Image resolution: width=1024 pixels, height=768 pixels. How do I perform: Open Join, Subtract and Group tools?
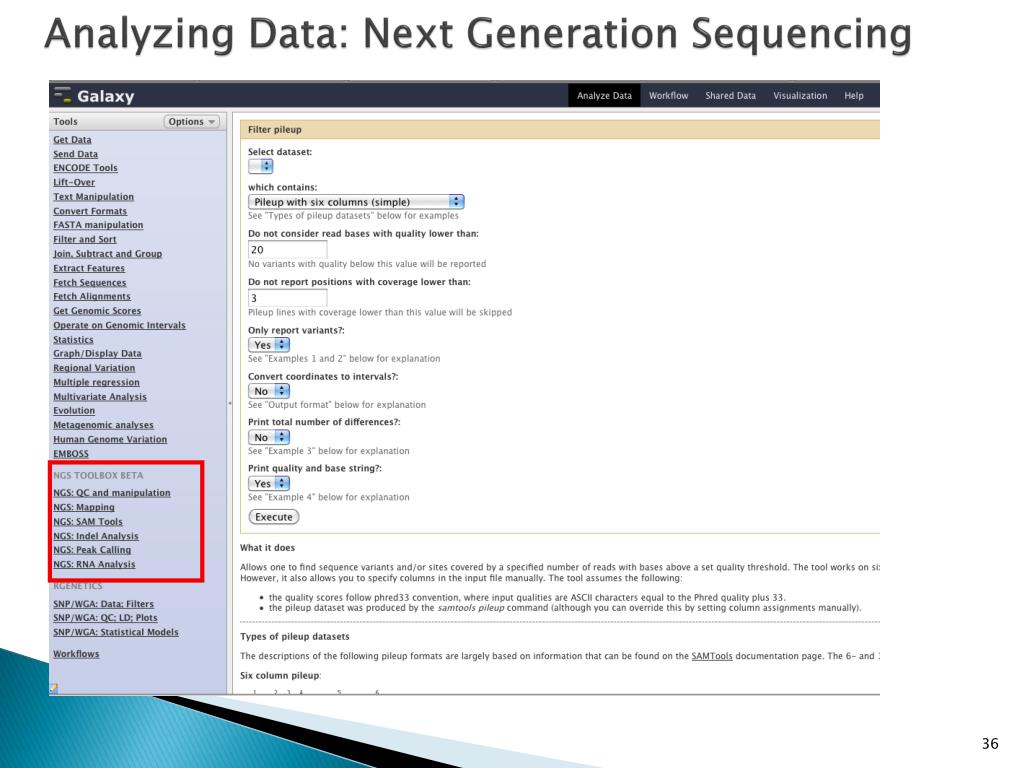[108, 253]
